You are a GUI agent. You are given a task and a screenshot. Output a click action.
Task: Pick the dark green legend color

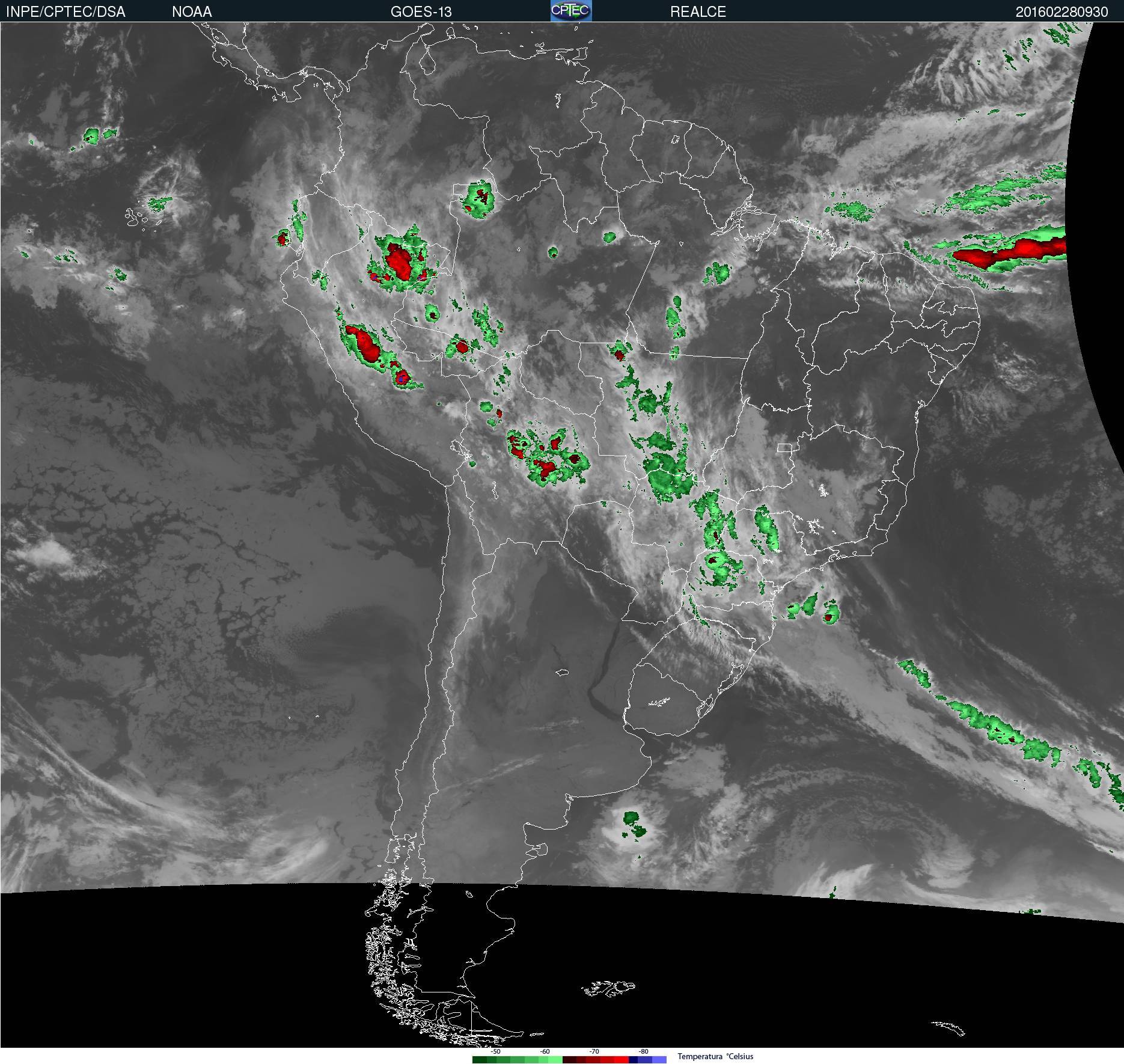tap(480, 1060)
